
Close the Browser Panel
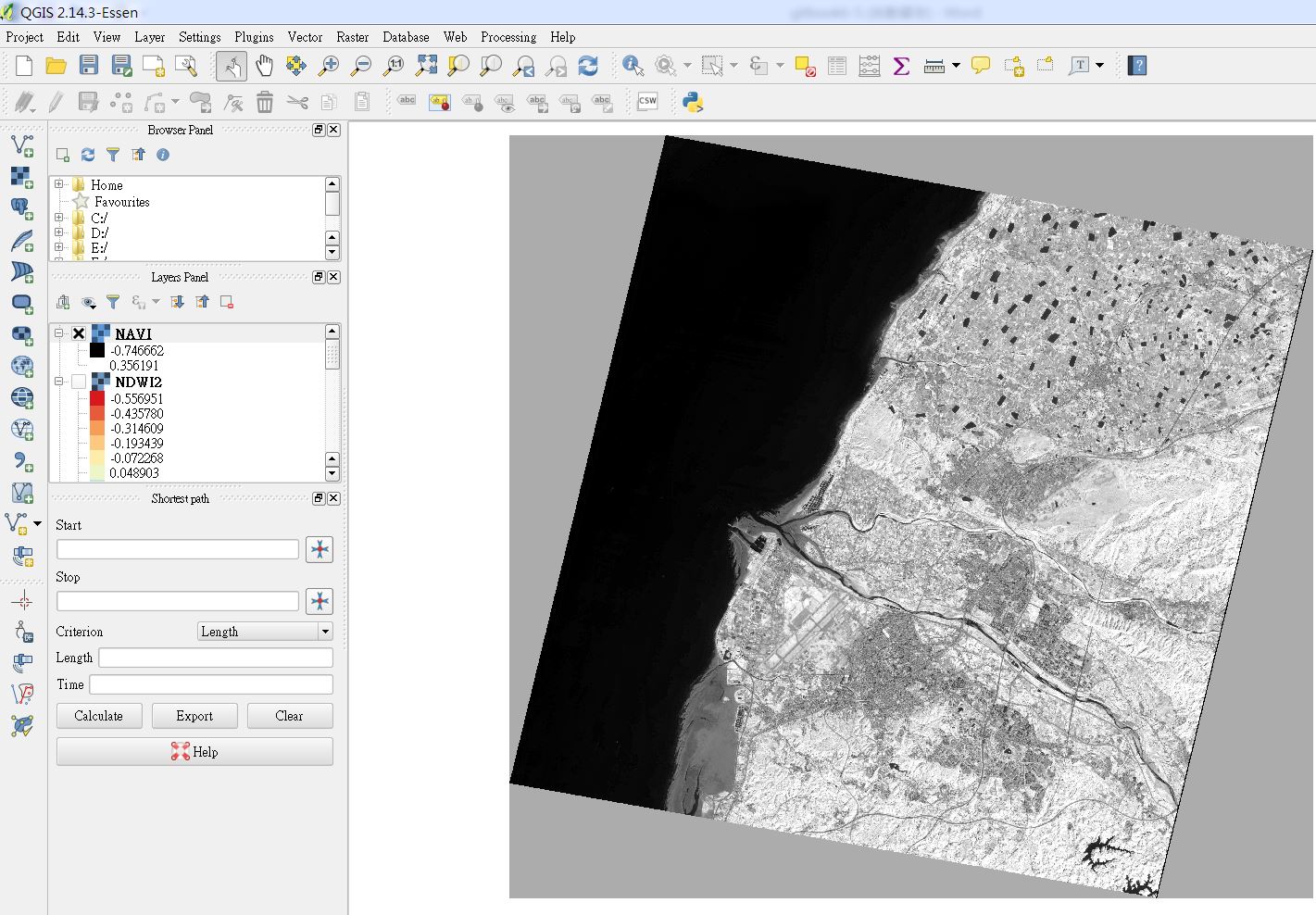coord(333,130)
